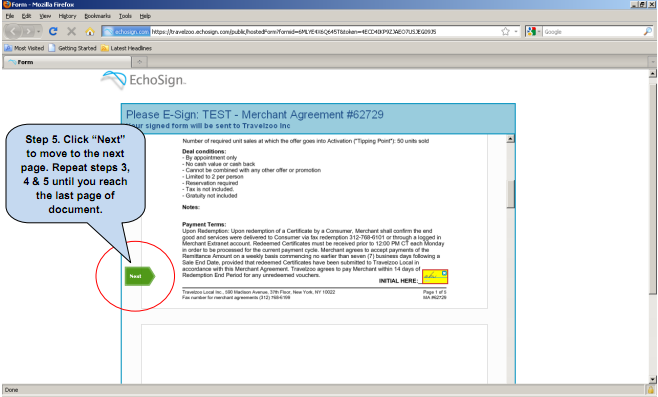
Task: Open the back/forward history dropdown arrow
Action: 38,31
